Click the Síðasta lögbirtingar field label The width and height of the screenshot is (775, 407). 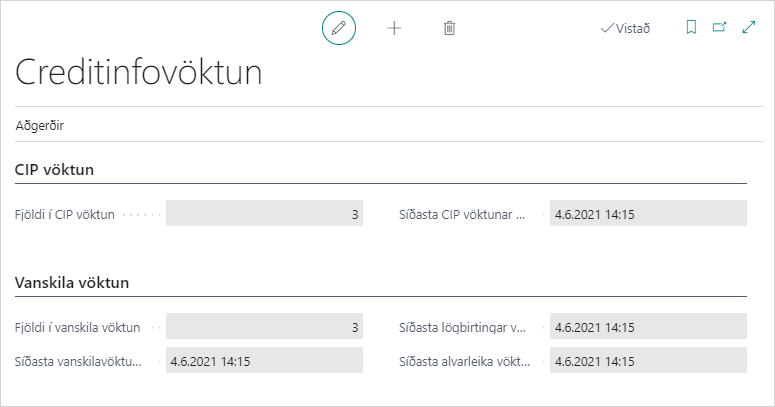(x=462, y=327)
